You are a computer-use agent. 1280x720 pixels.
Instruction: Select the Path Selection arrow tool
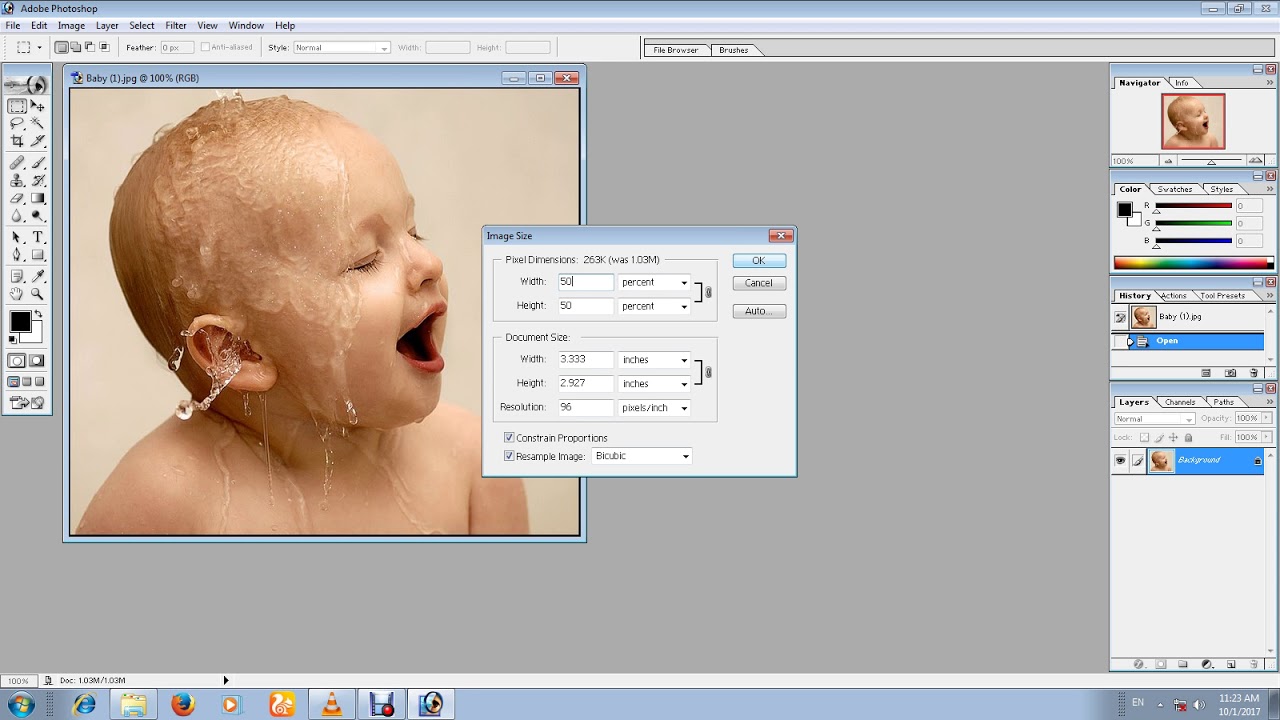(x=17, y=237)
